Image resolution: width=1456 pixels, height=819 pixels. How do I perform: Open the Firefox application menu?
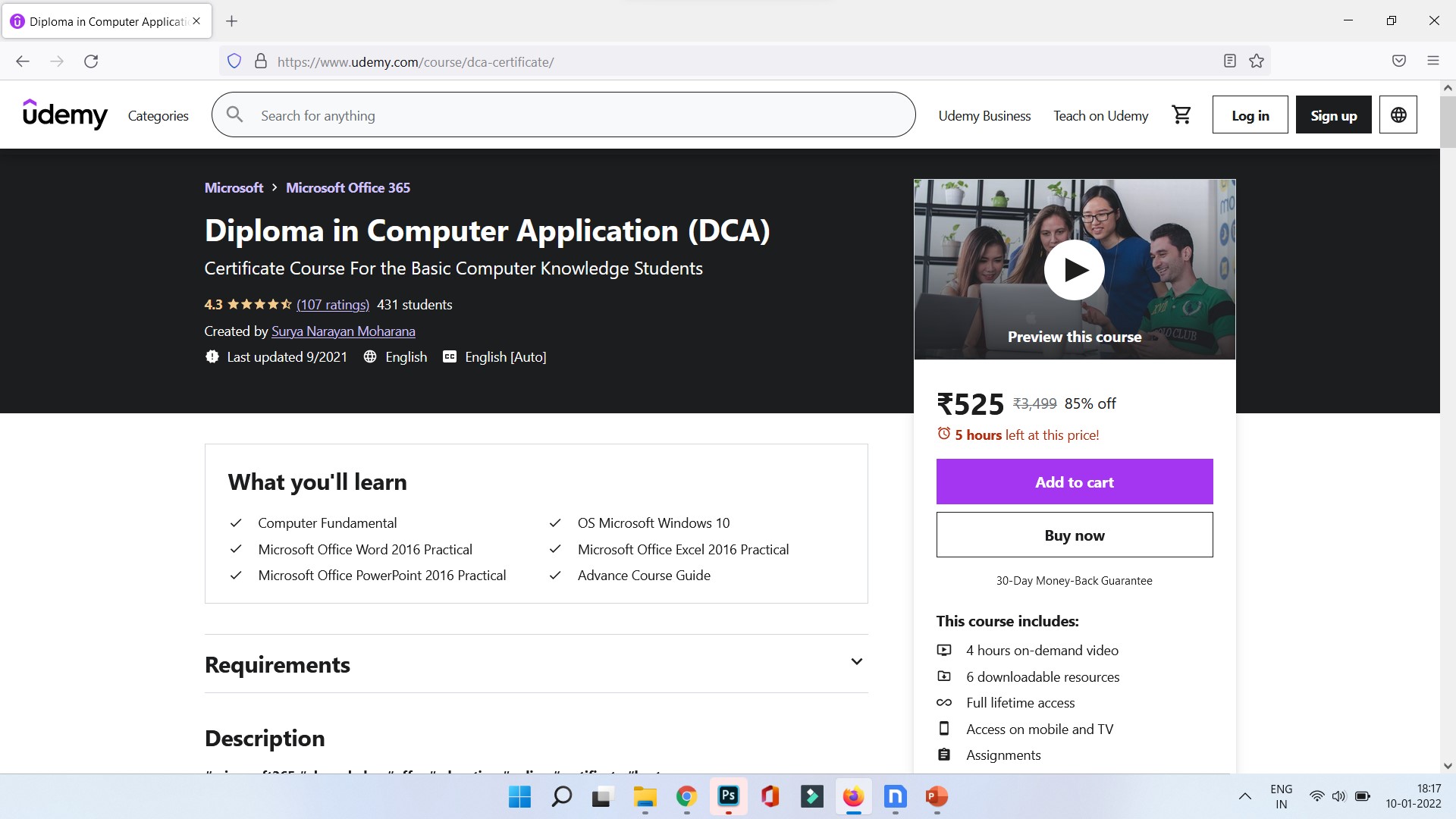(x=1433, y=61)
